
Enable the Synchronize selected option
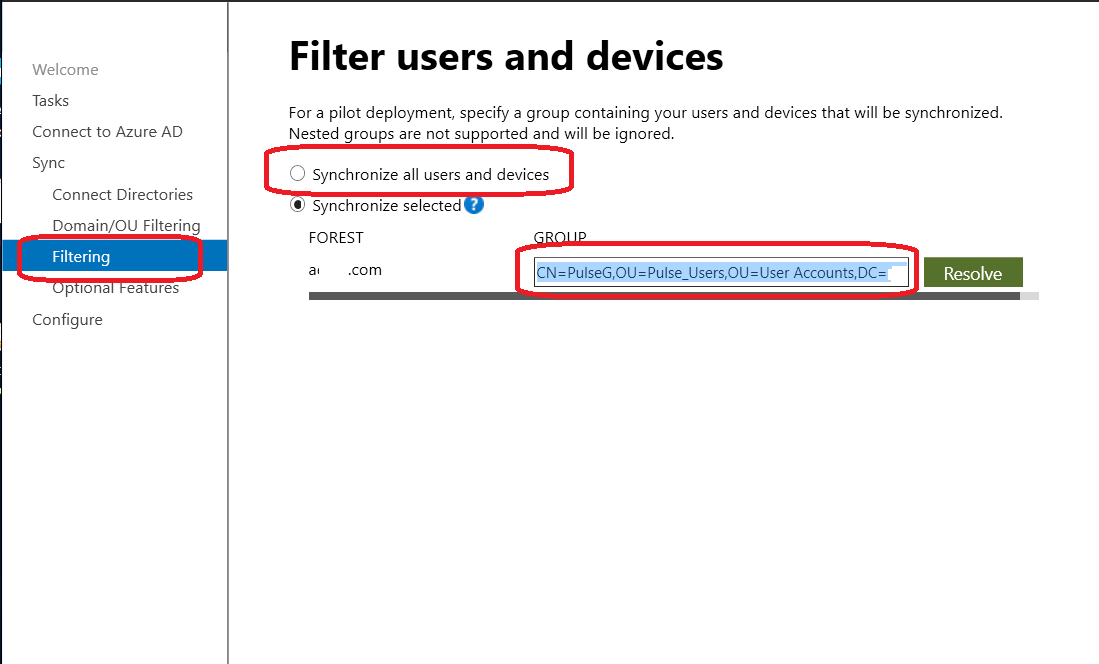tap(297, 205)
